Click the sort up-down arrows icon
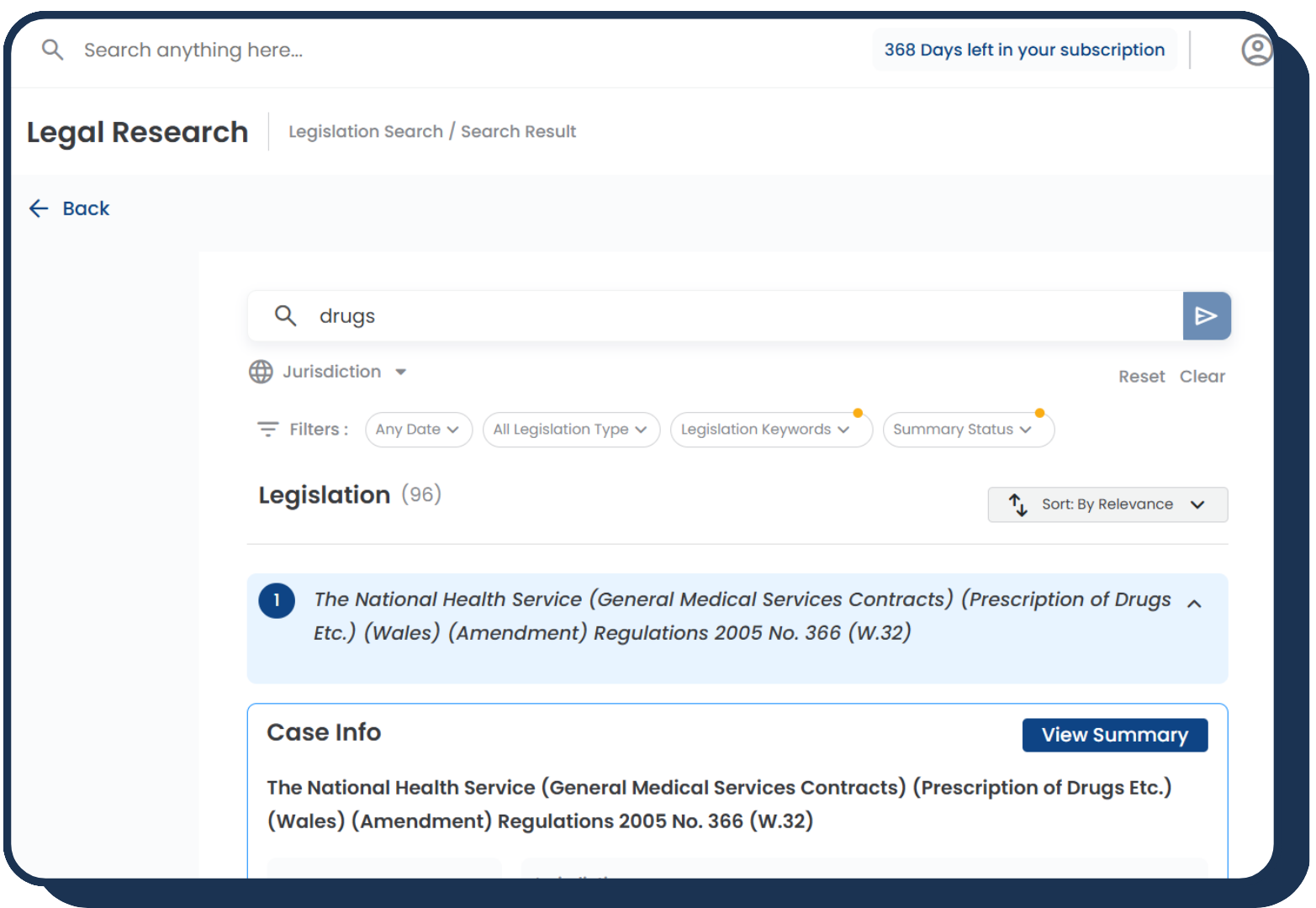 pos(1017,504)
